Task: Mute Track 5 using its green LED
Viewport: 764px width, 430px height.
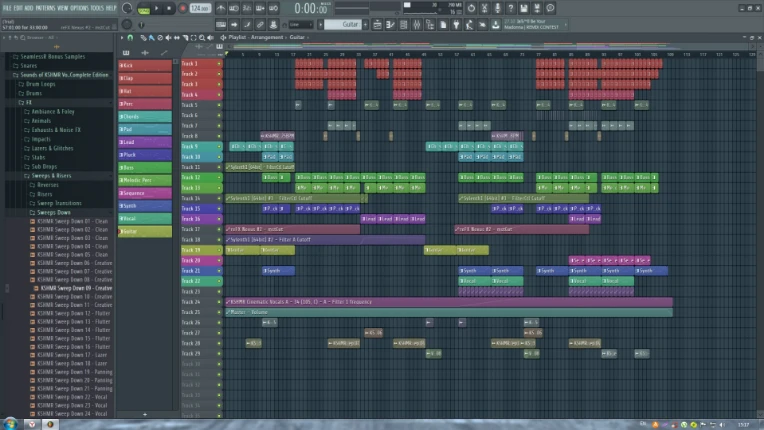Action: (221, 105)
